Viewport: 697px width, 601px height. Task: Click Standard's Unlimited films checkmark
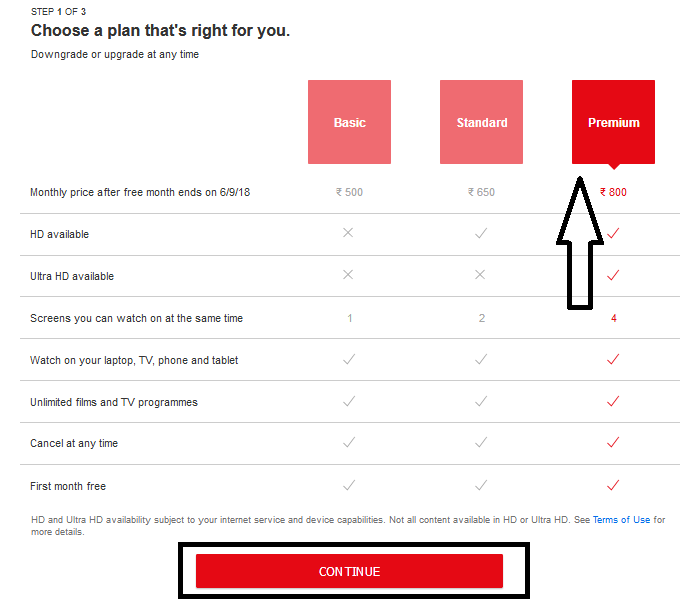481,401
